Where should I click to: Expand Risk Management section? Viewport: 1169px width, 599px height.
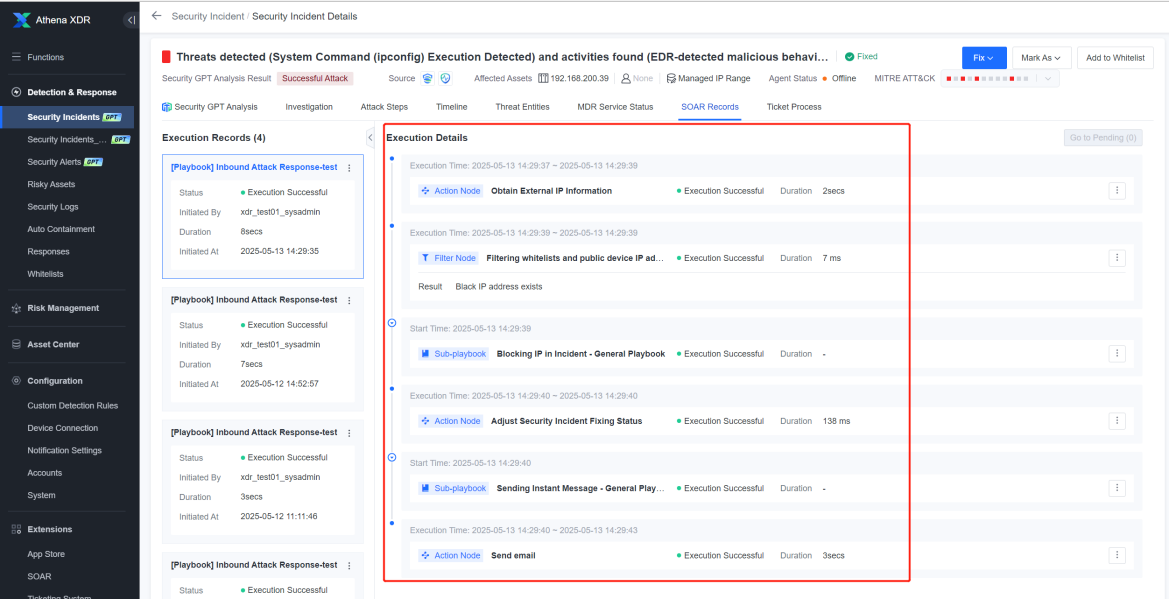(63, 308)
